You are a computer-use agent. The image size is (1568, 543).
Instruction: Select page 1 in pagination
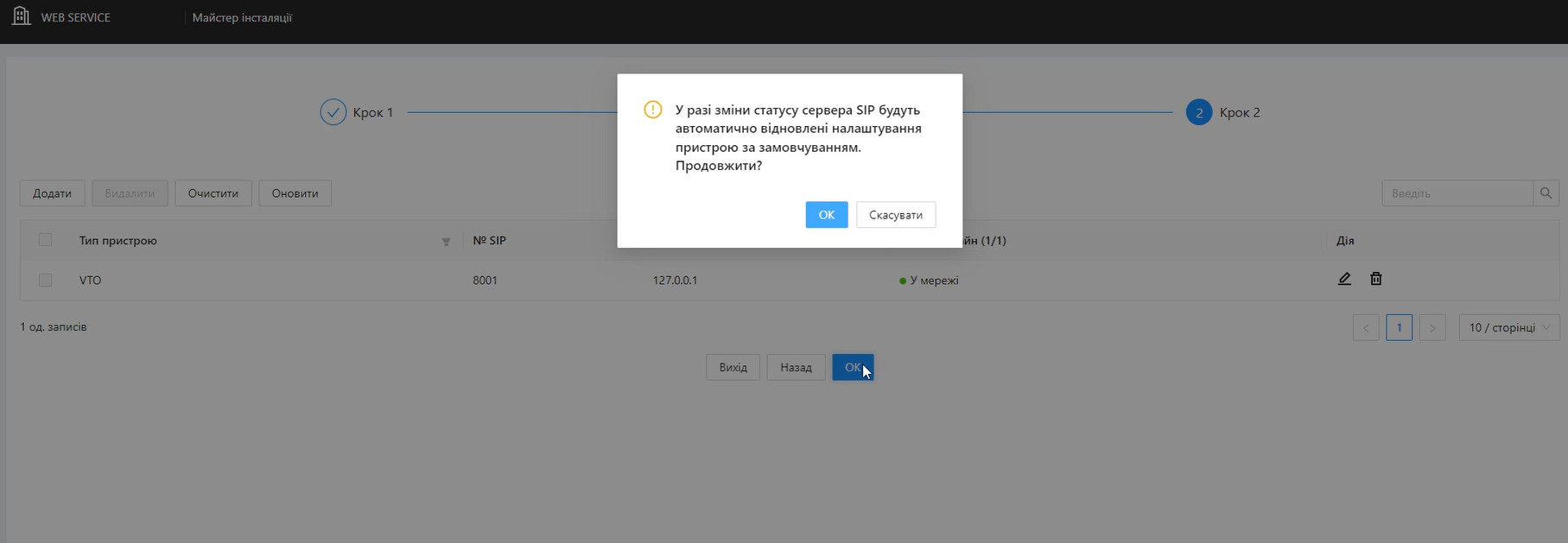[1399, 328]
